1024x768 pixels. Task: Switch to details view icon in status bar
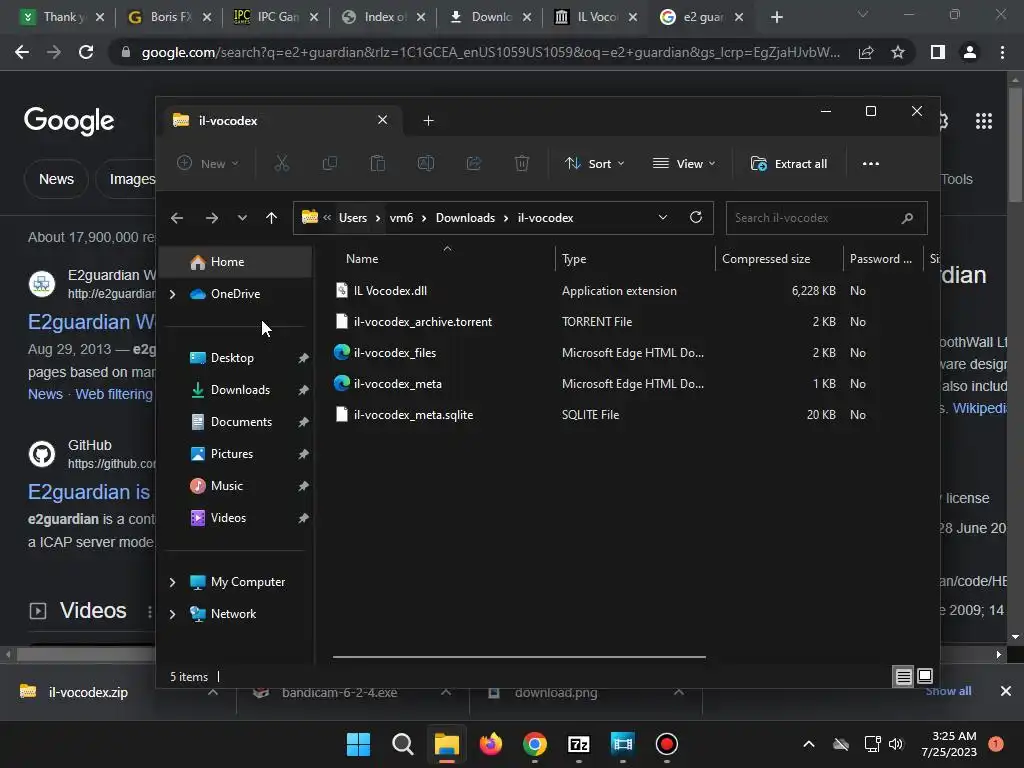[903, 677]
